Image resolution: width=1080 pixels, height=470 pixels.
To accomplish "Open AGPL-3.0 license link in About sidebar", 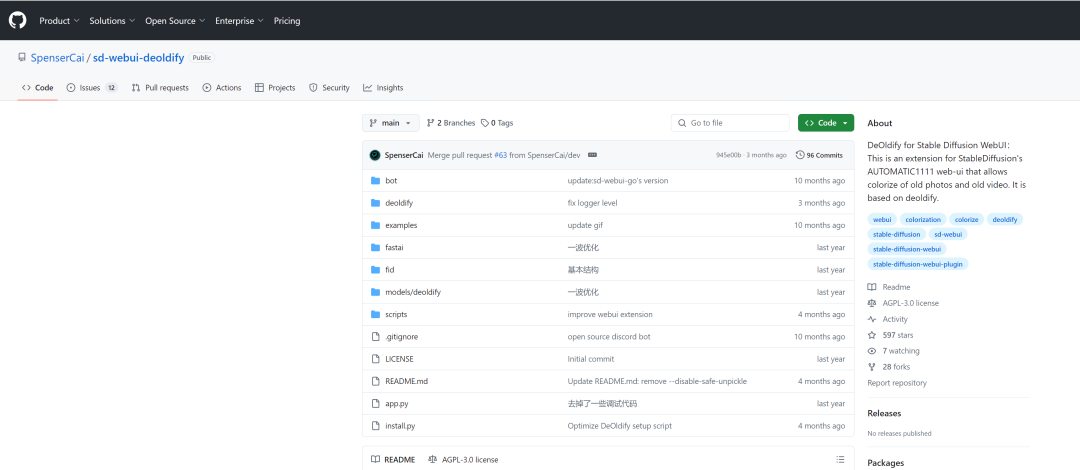I will pyautogui.click(x=903, y=303).
